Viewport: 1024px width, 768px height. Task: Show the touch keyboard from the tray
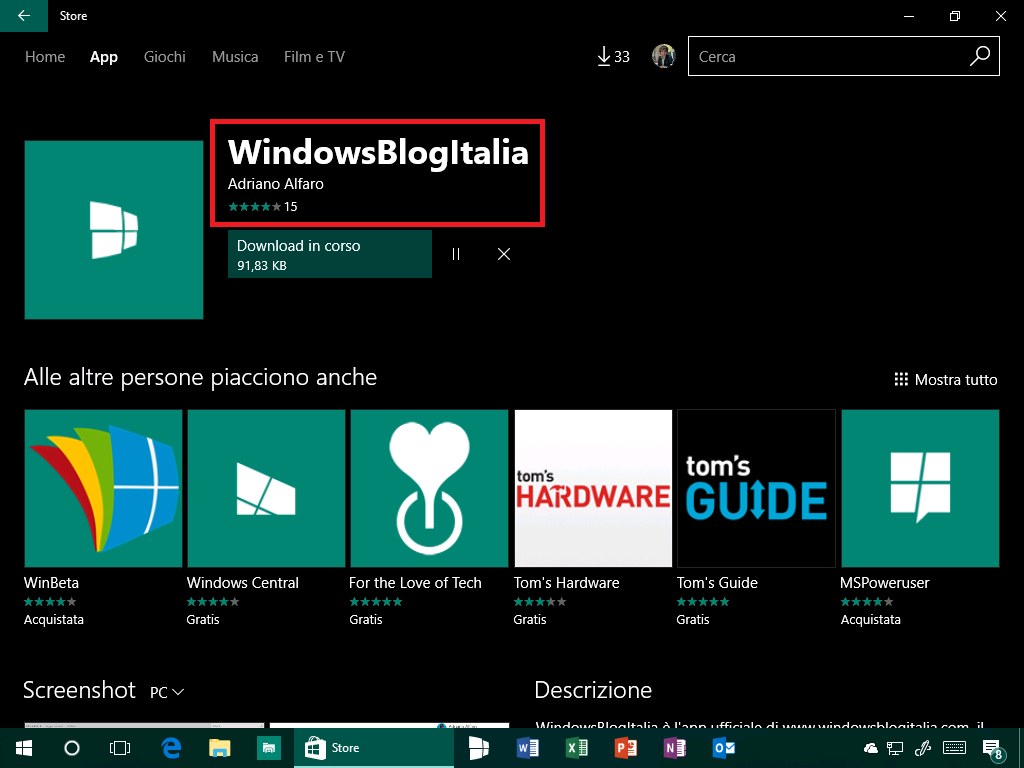click(x=955, y=748)
